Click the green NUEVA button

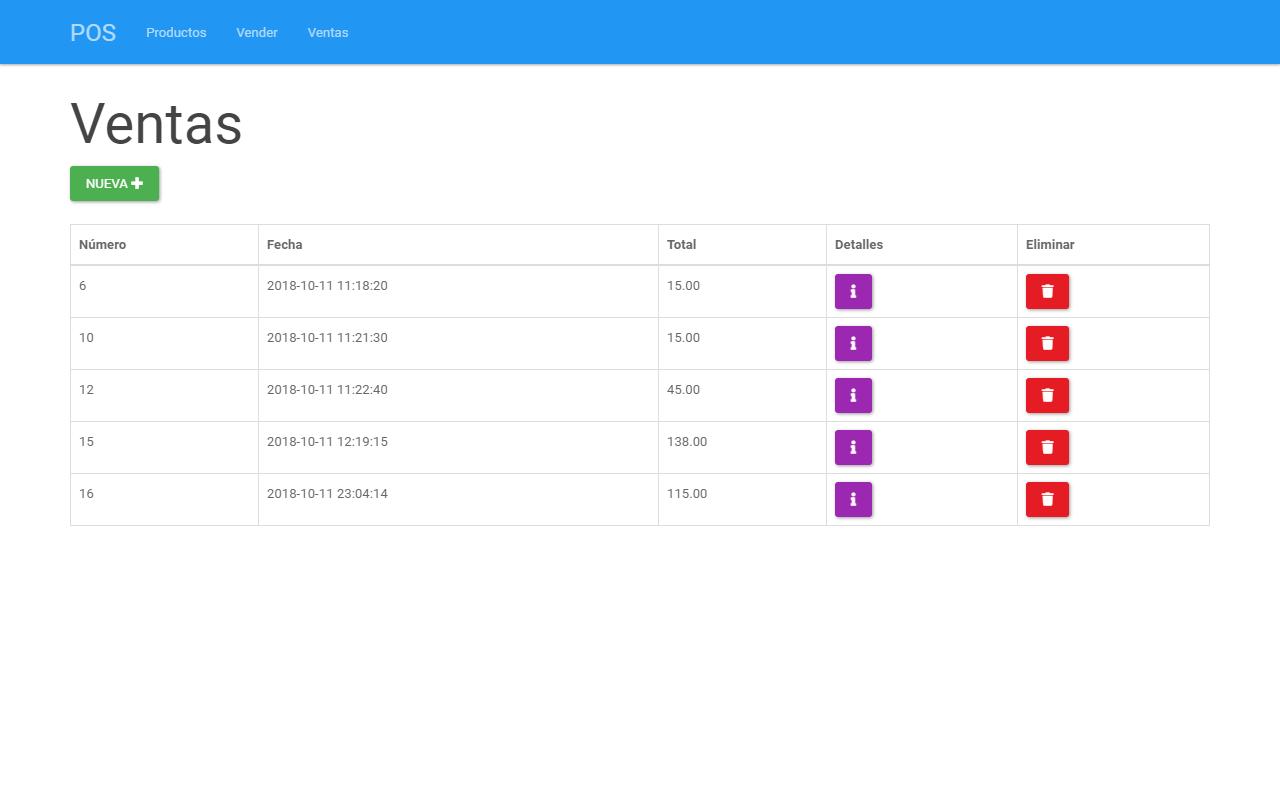click(x=114, y=184)
